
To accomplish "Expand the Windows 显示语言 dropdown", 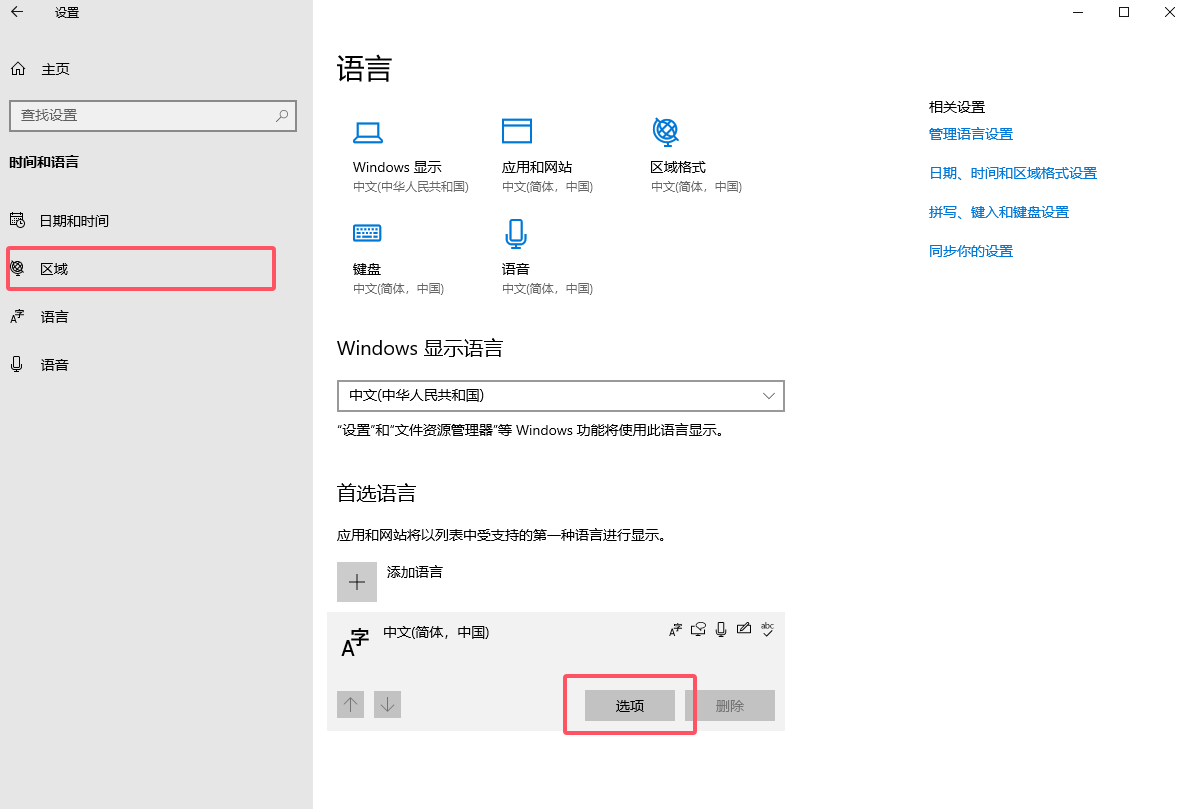I will tap(560, 396).
